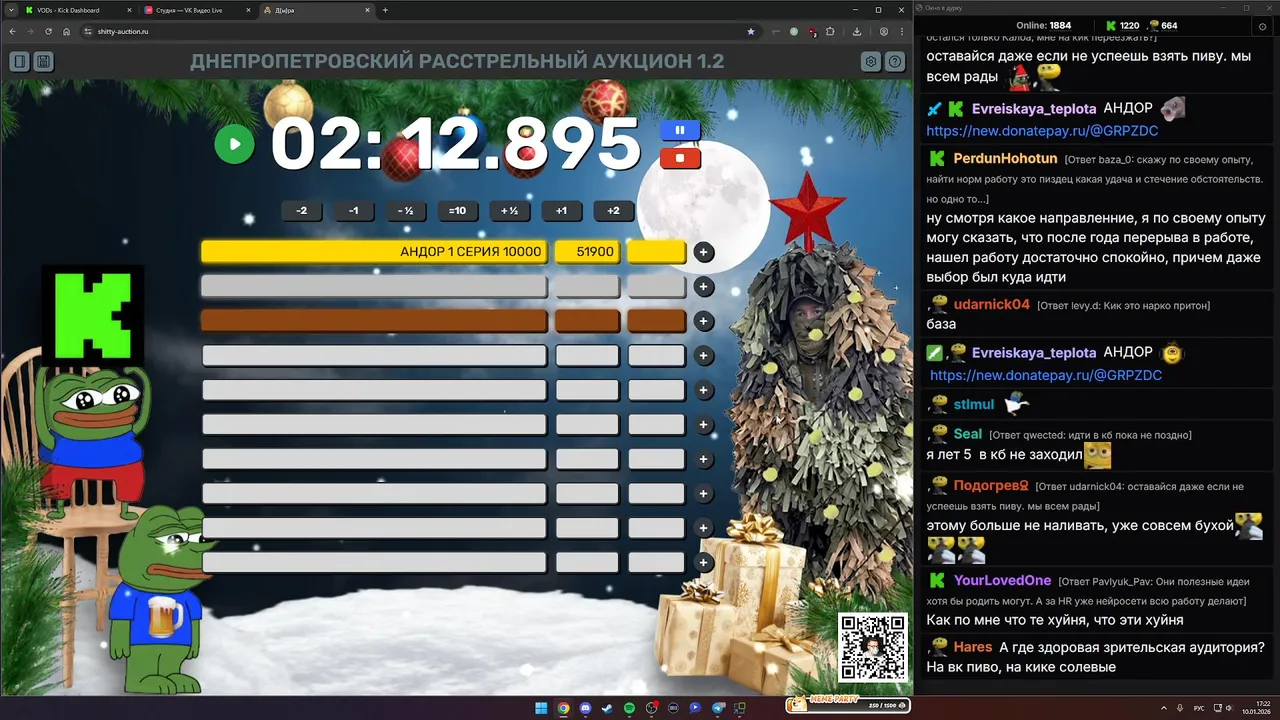Click the PerdunHohotun username in chat

1005,159
